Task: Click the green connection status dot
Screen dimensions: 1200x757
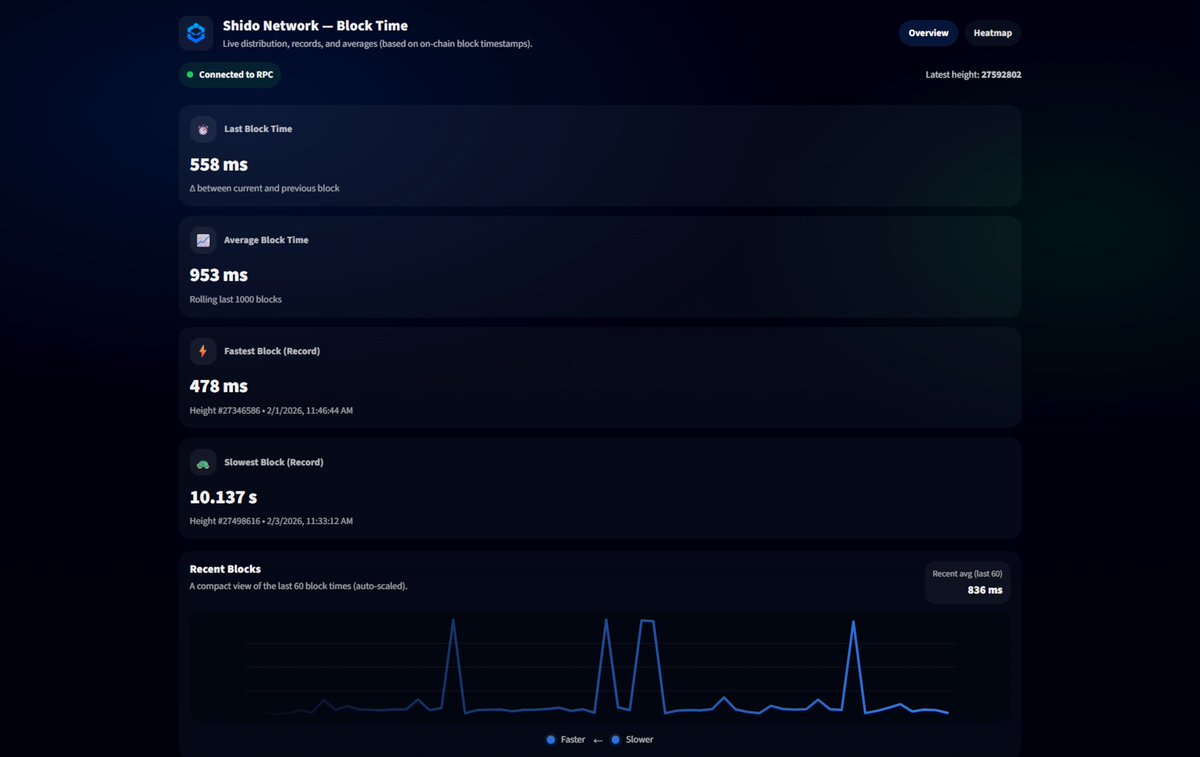Action: tap(190, 74)
